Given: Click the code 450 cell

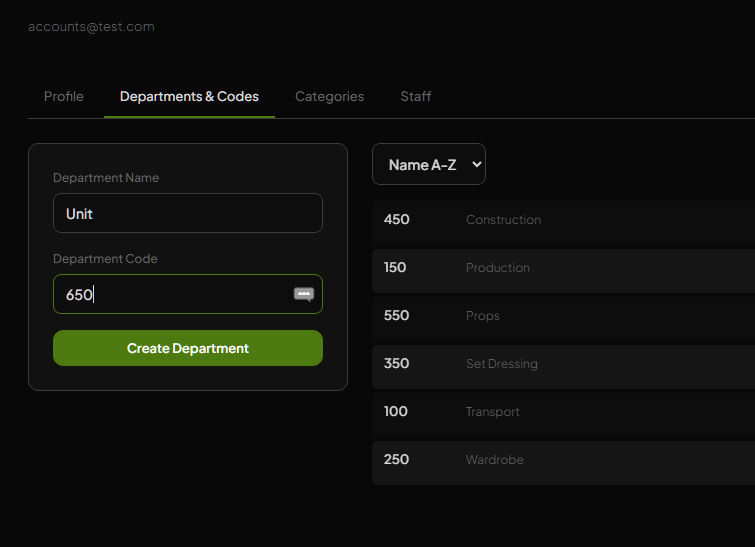Looking at the screenshot, I should pos(396,220).
